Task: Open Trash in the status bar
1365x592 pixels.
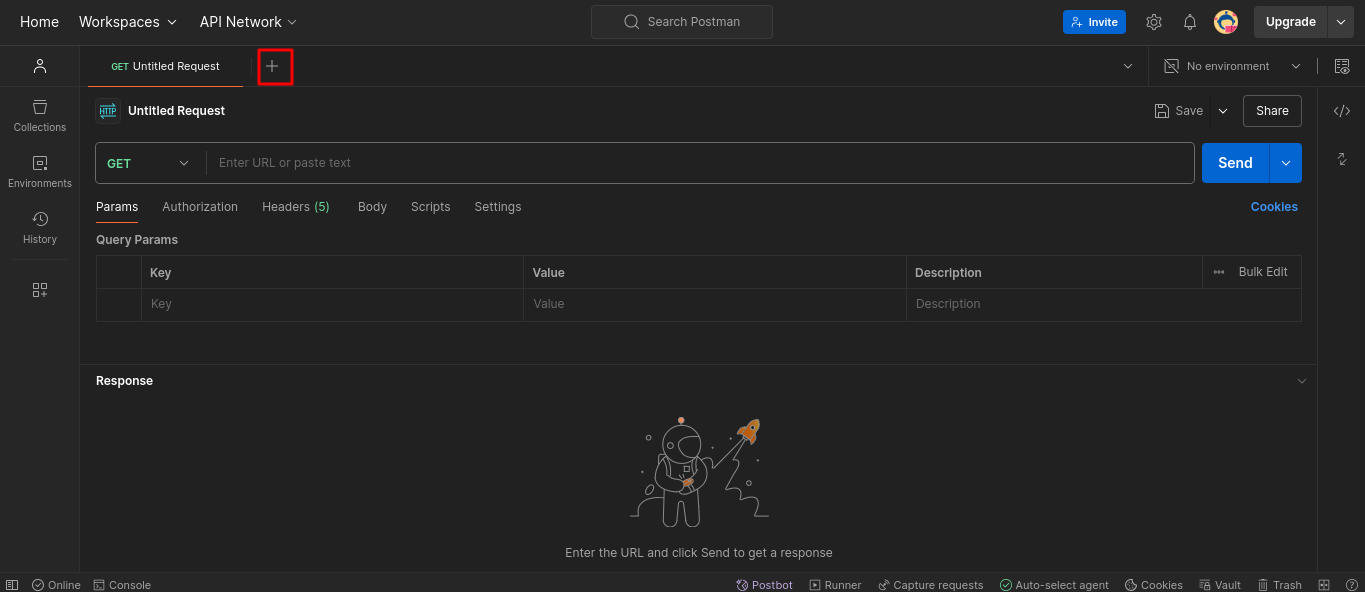Action: 1280,585
